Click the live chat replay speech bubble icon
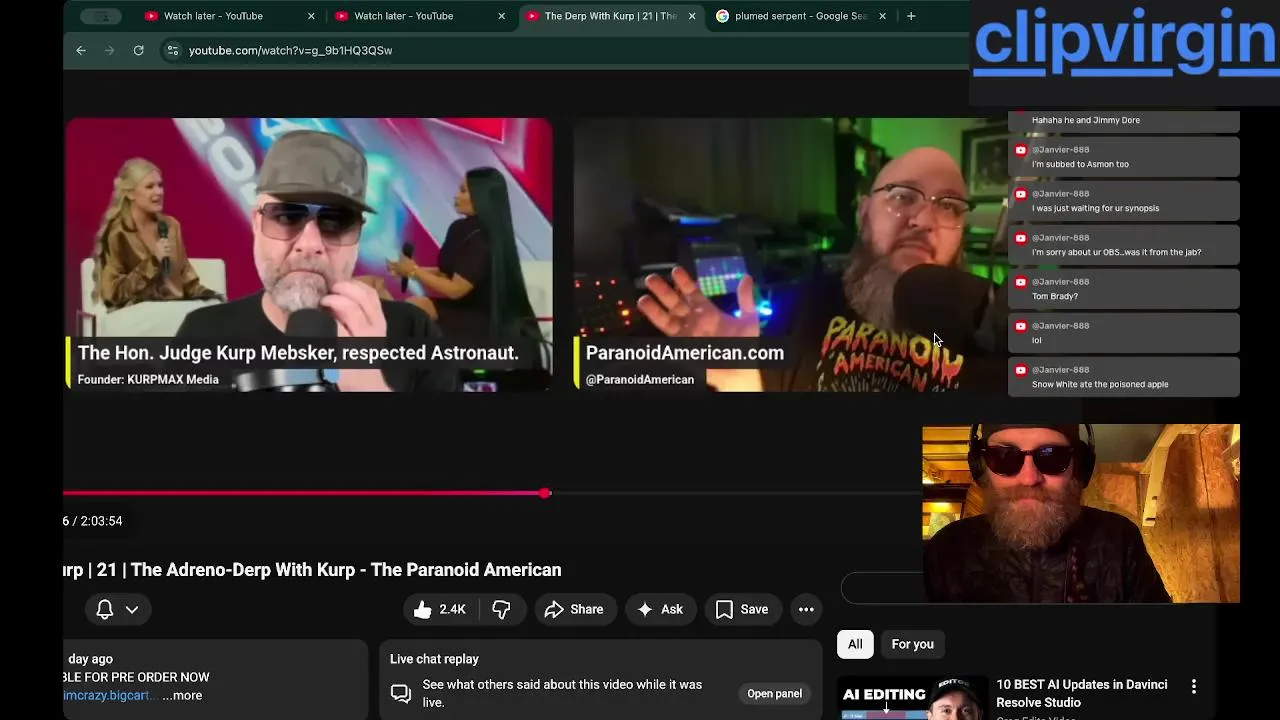Viewport: 1280px width, 720px height. (x=401, y=693)
